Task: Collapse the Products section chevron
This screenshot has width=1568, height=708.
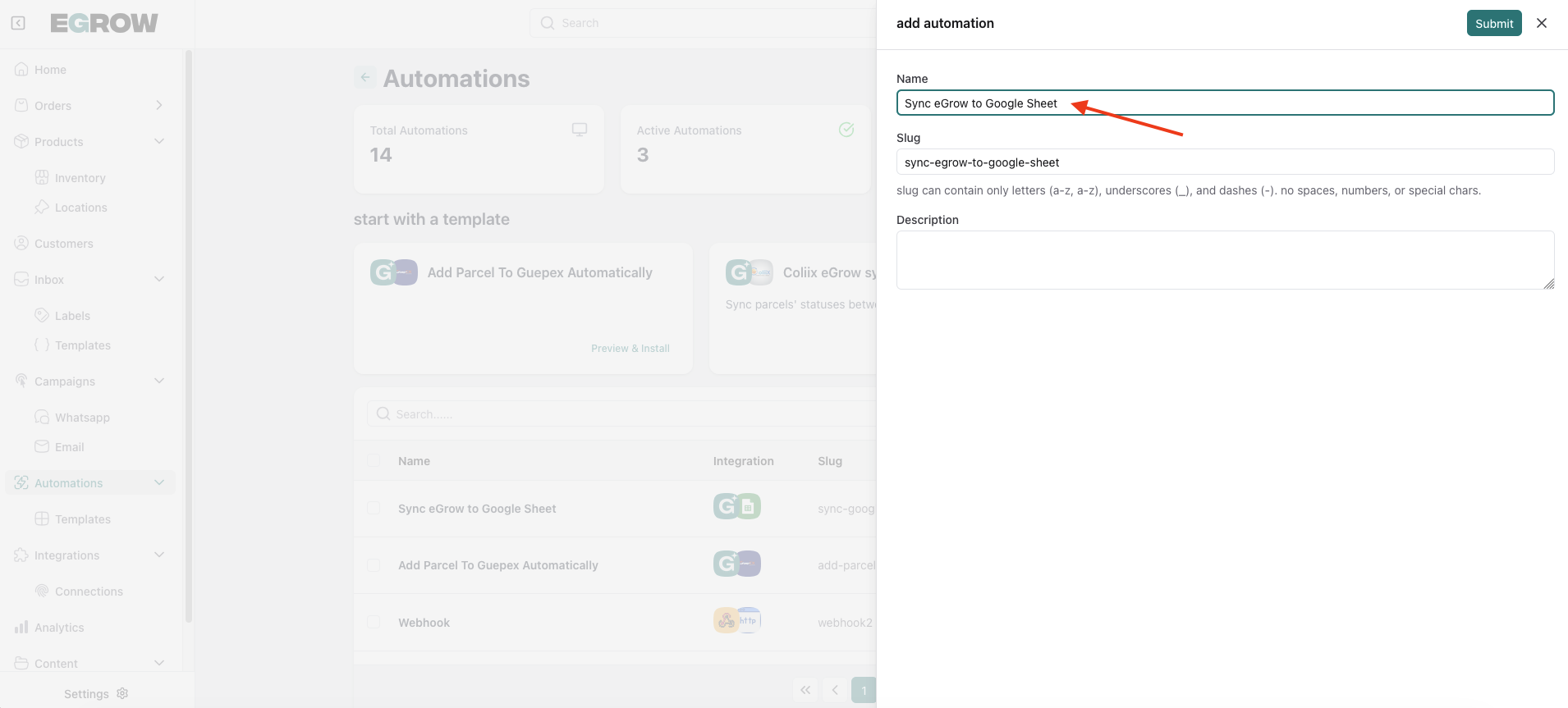Action: click(159, 141)
